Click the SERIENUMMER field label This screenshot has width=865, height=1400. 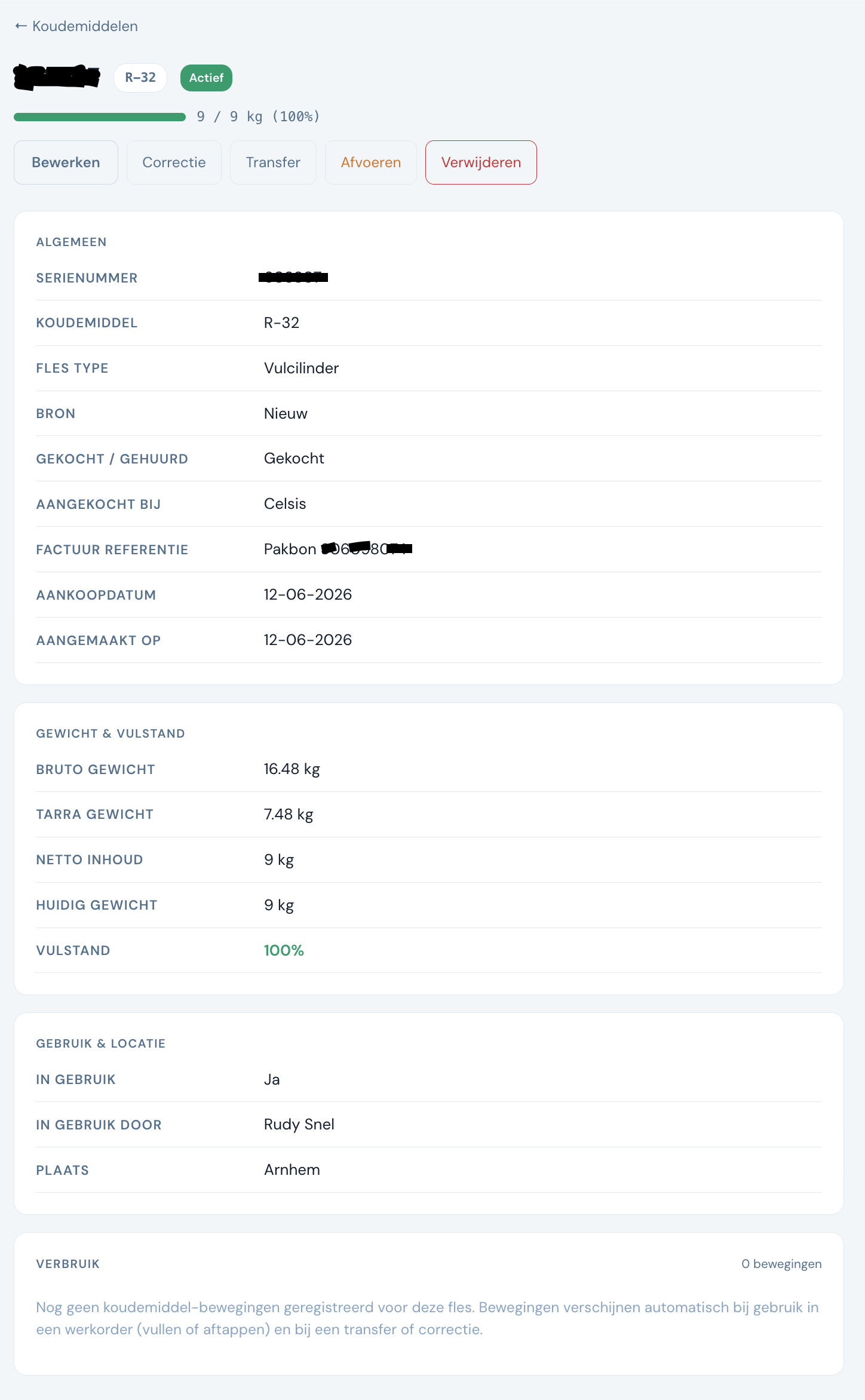coord(87,278)
